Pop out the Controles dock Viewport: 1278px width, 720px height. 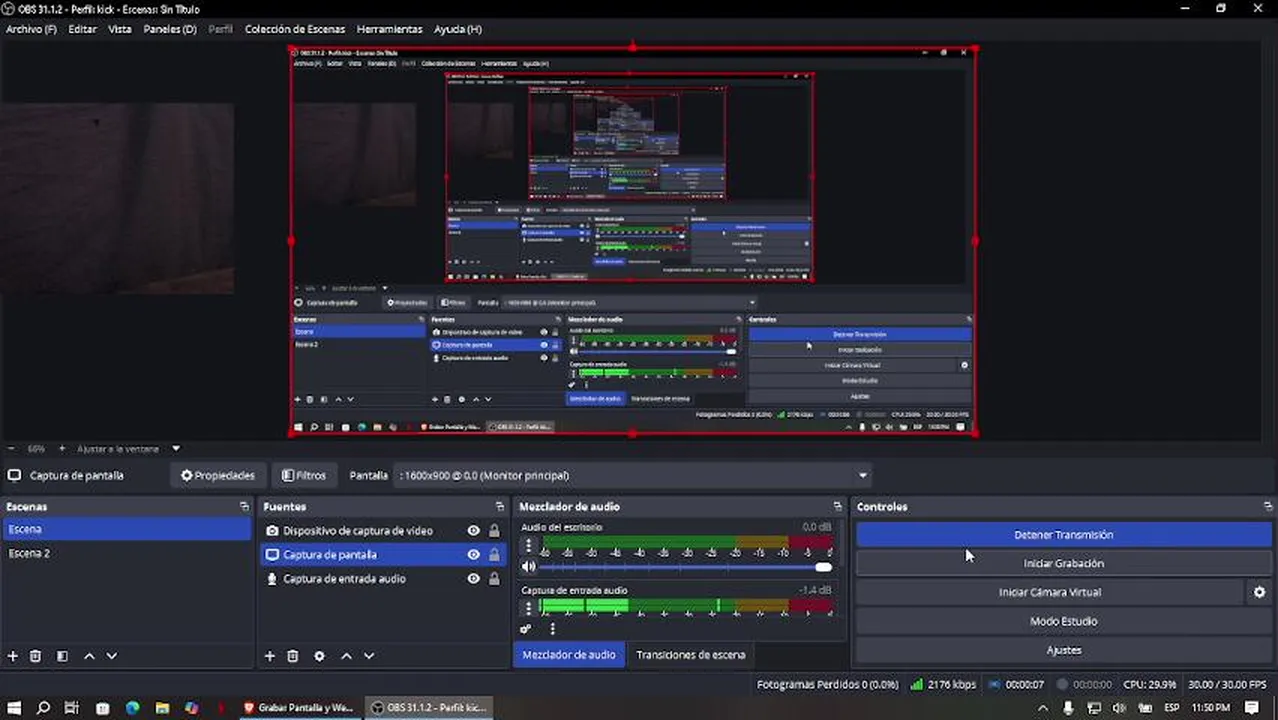click(1268, 507)
